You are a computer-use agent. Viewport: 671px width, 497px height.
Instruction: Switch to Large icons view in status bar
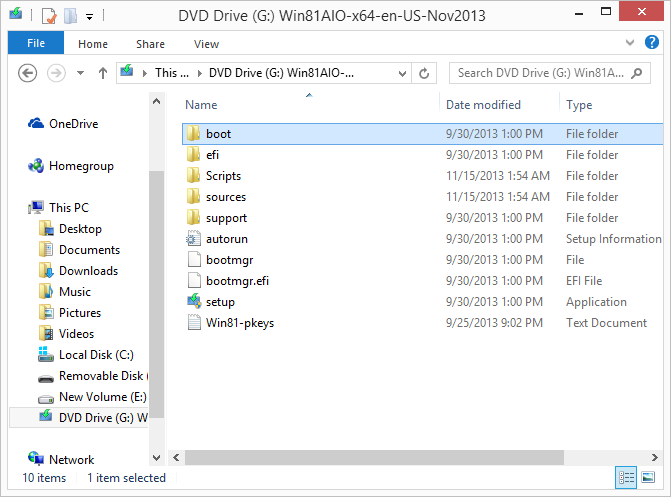coord(648,477)
